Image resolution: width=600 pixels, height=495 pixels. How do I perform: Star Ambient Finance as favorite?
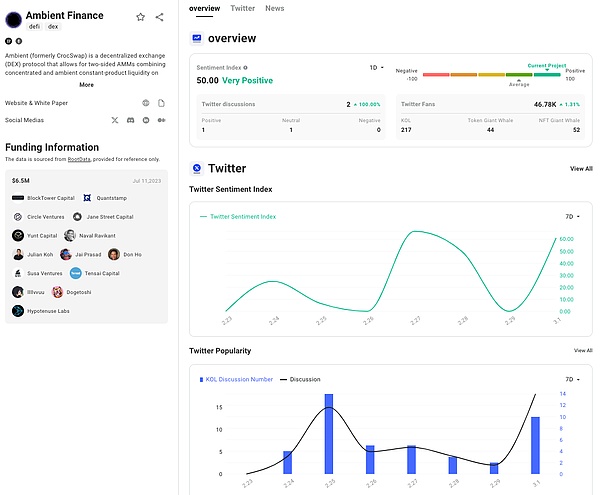point(141,17)
